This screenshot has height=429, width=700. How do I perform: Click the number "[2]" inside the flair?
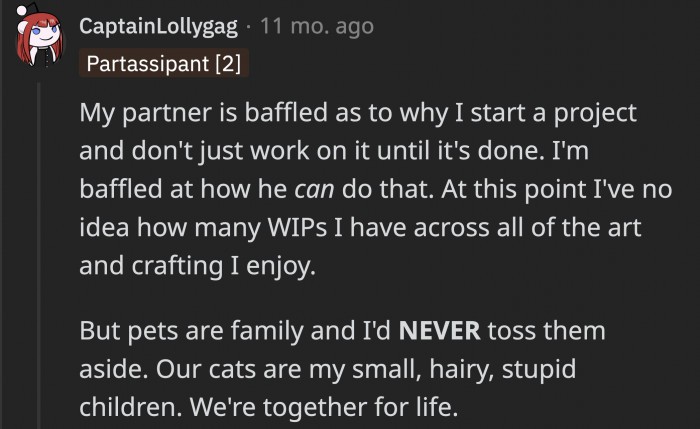point(225,64)
